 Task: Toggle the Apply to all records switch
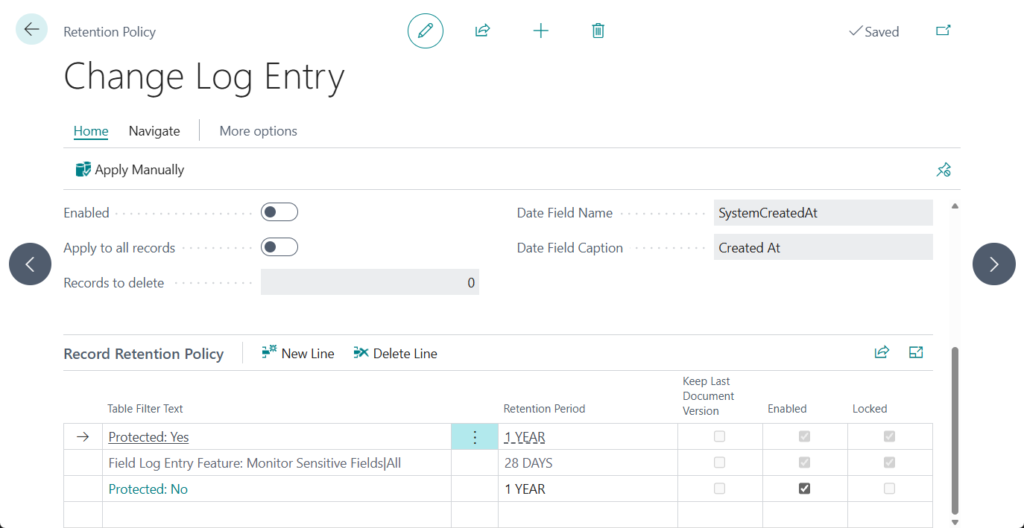click(279, 247)
